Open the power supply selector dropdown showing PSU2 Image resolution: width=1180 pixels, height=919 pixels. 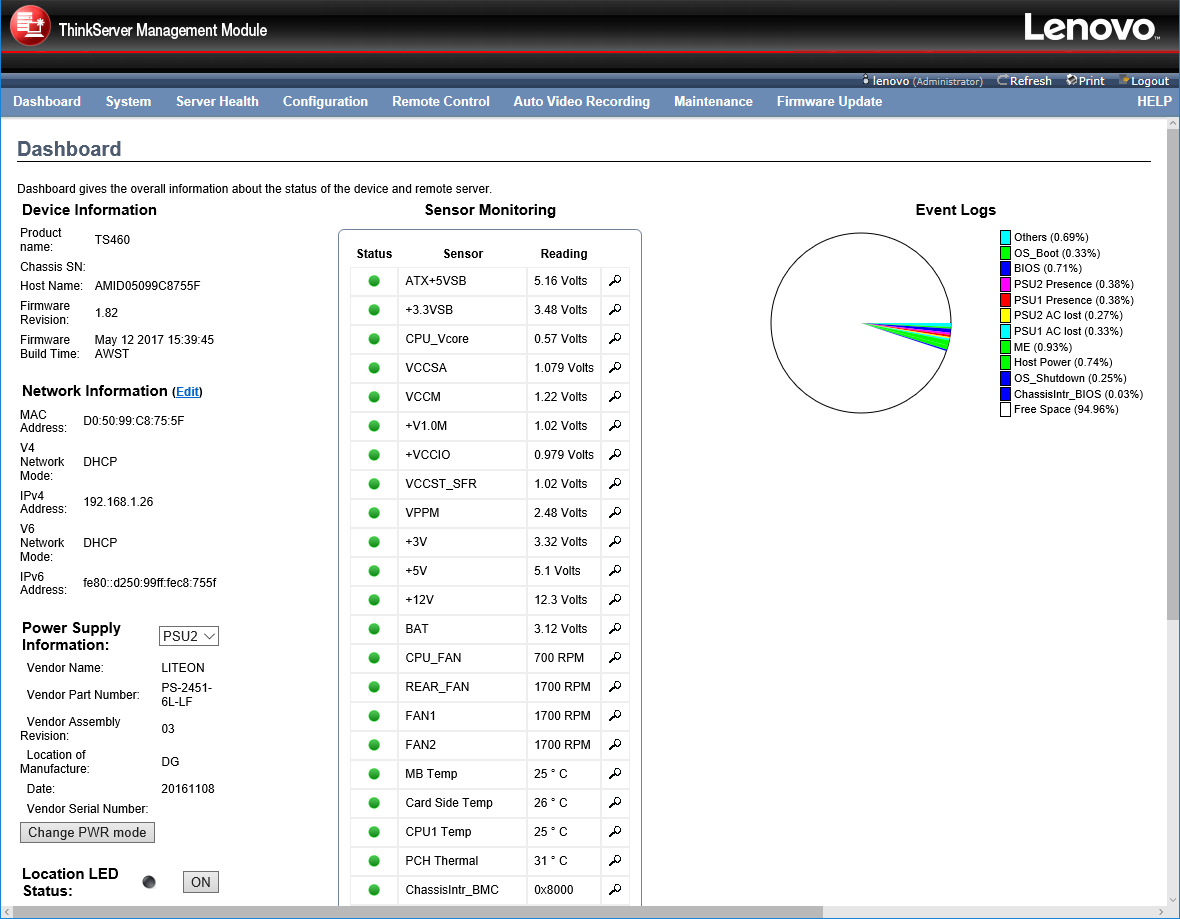coord(188,635)
